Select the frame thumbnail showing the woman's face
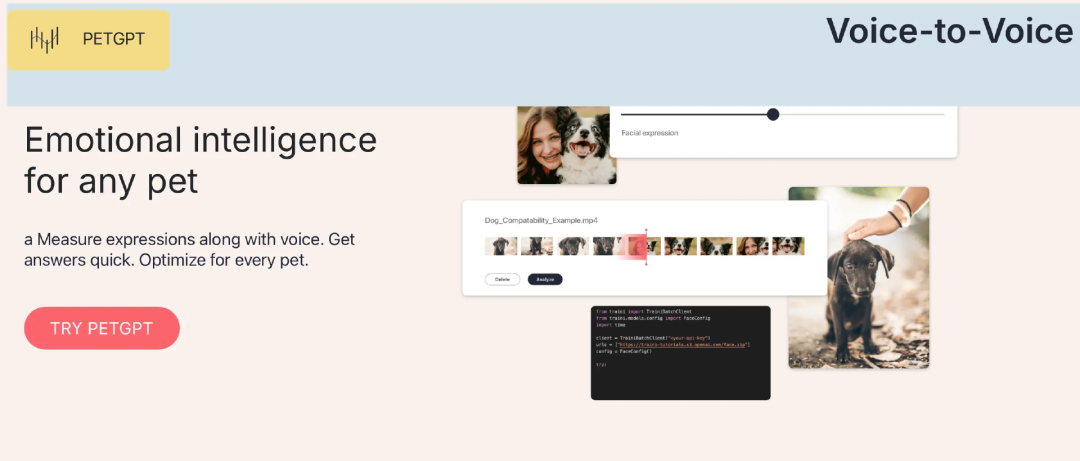The image size is (1080, 461). 752,246
